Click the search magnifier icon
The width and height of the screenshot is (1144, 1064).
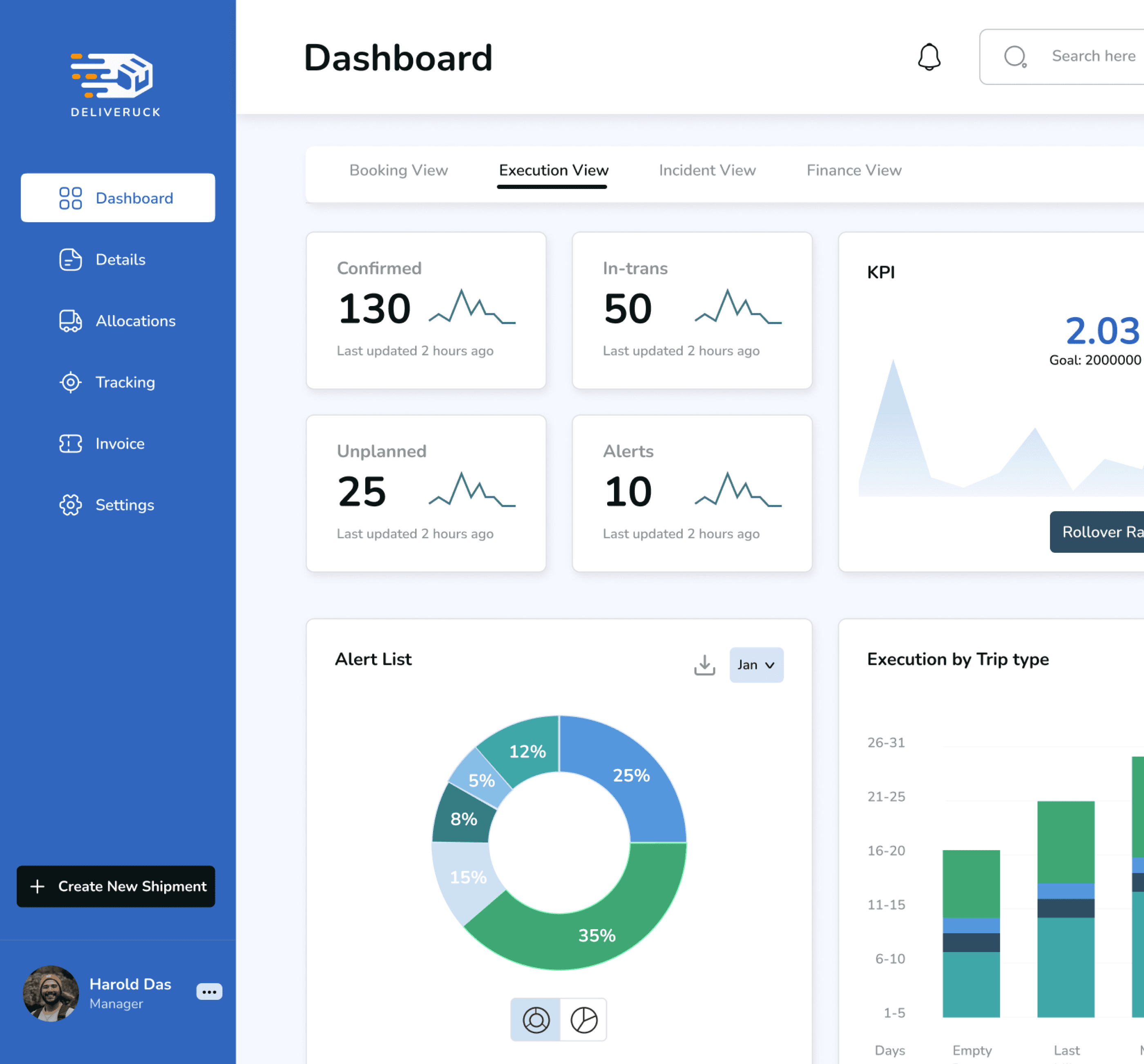(x=1014, y=57)
